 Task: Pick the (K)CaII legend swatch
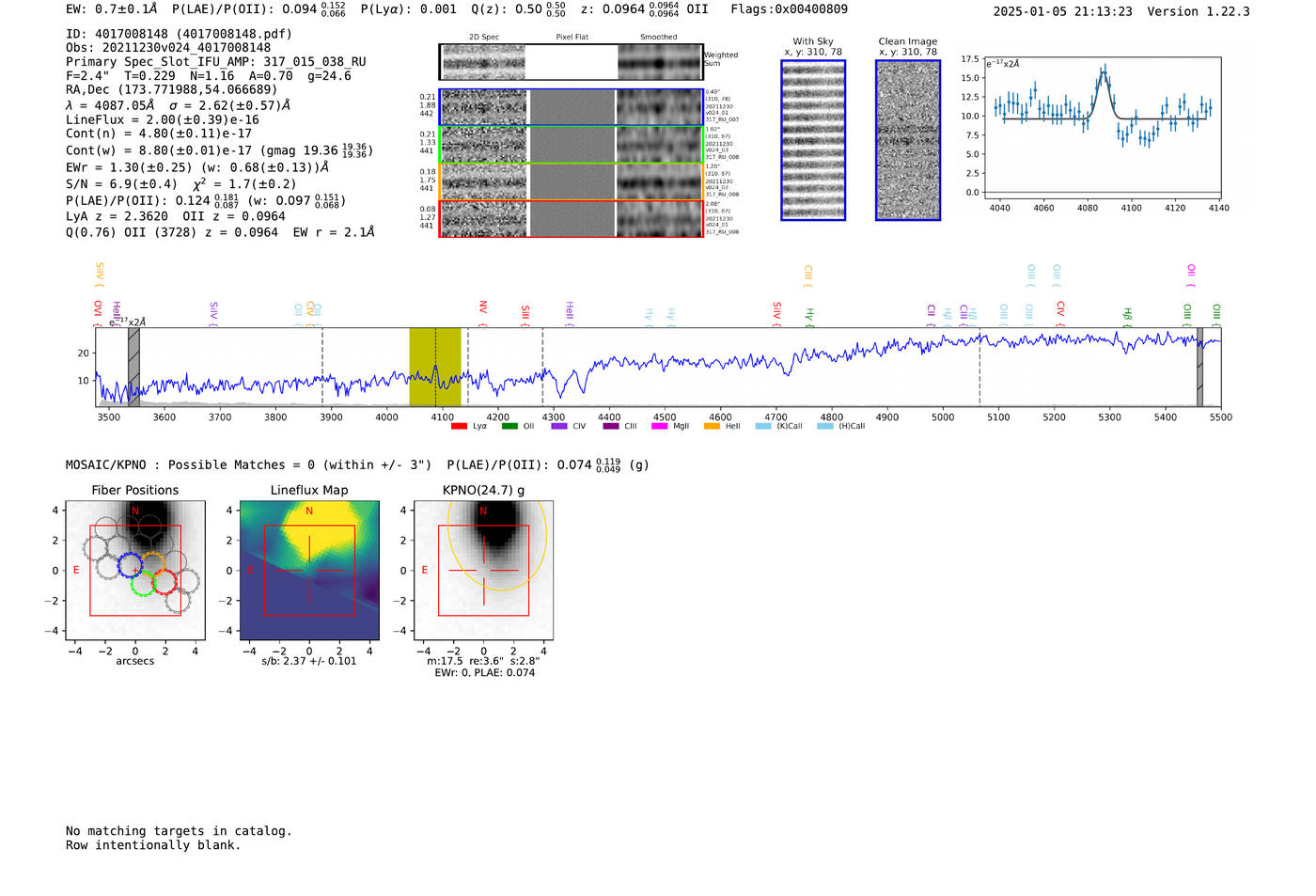click(763, 426)
